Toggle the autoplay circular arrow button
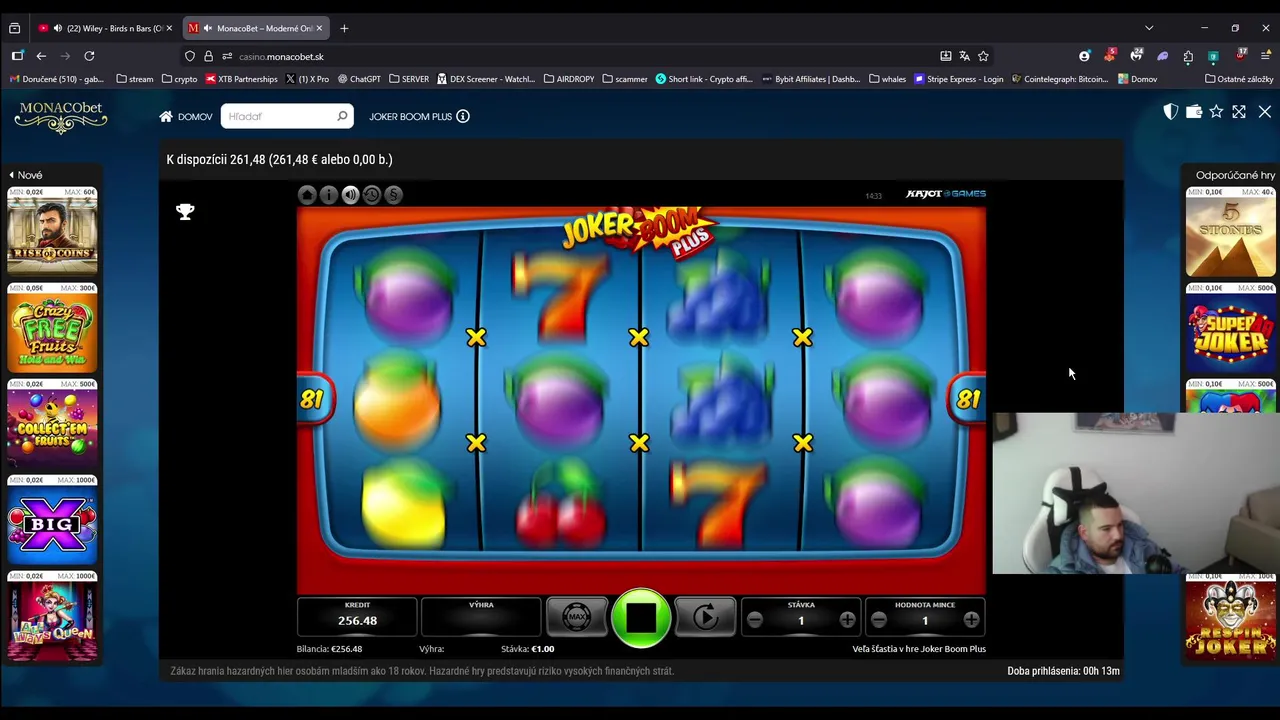Image resolution: width=1280 pixels, height=720 pixels. click(x=706, y=617)
